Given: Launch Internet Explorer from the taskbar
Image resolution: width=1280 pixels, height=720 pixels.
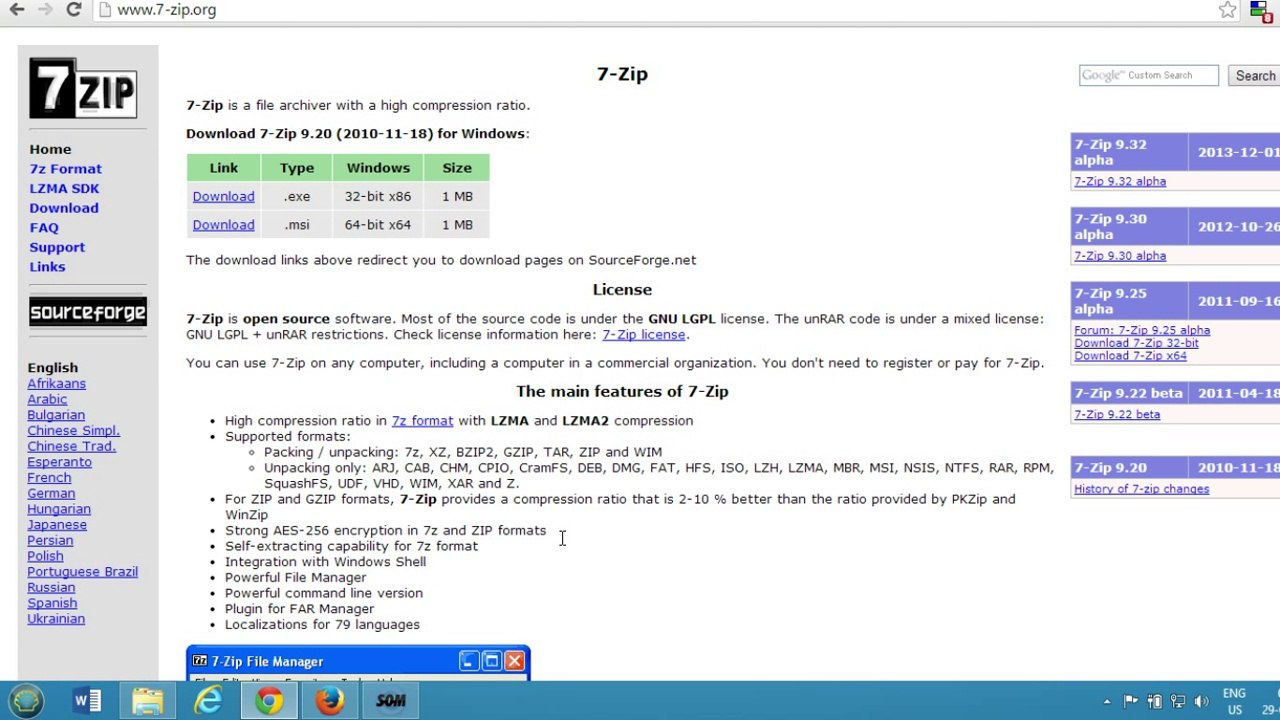Looking at the screenshot, I should 208,701.
